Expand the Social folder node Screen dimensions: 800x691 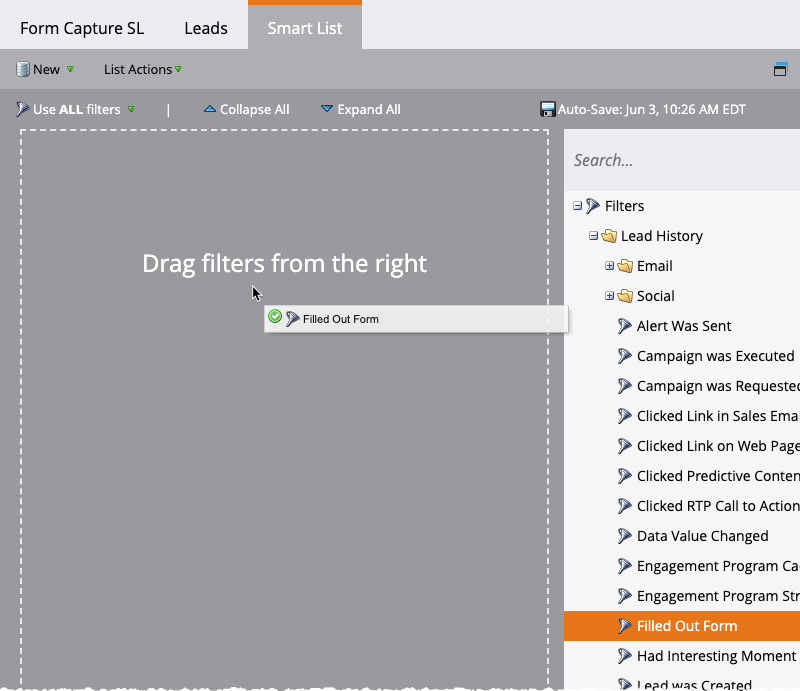point(609,296)
